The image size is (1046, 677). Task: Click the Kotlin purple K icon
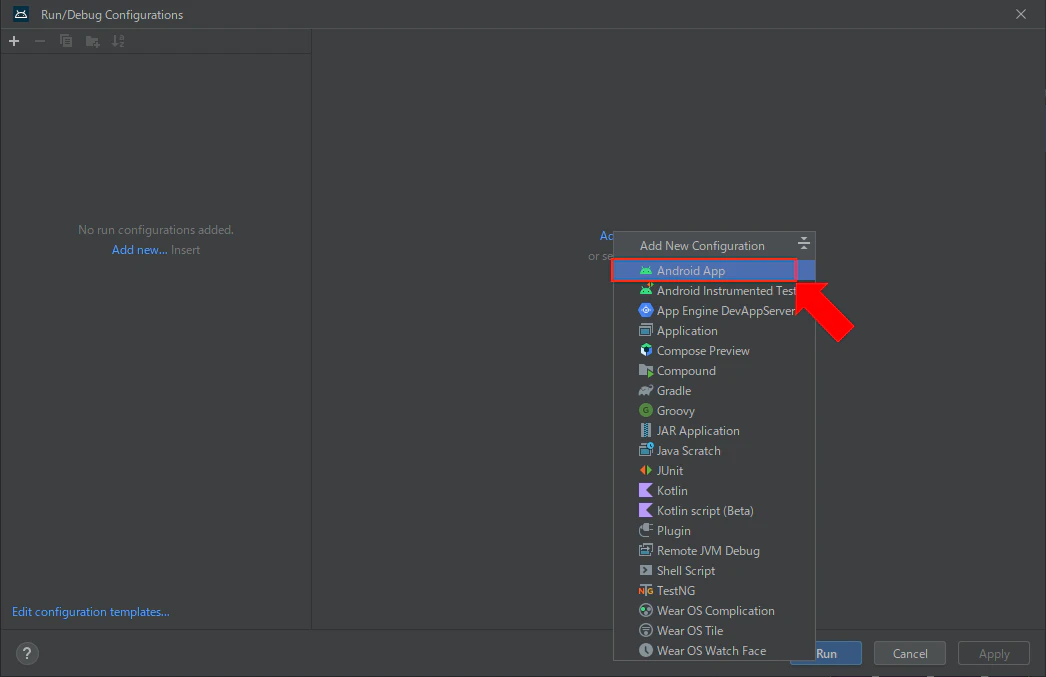[646, 490]
